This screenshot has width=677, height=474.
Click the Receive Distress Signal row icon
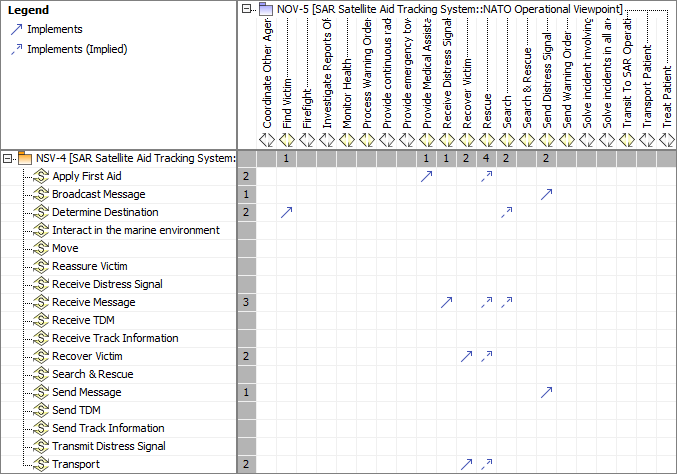[x=41, y=284]
